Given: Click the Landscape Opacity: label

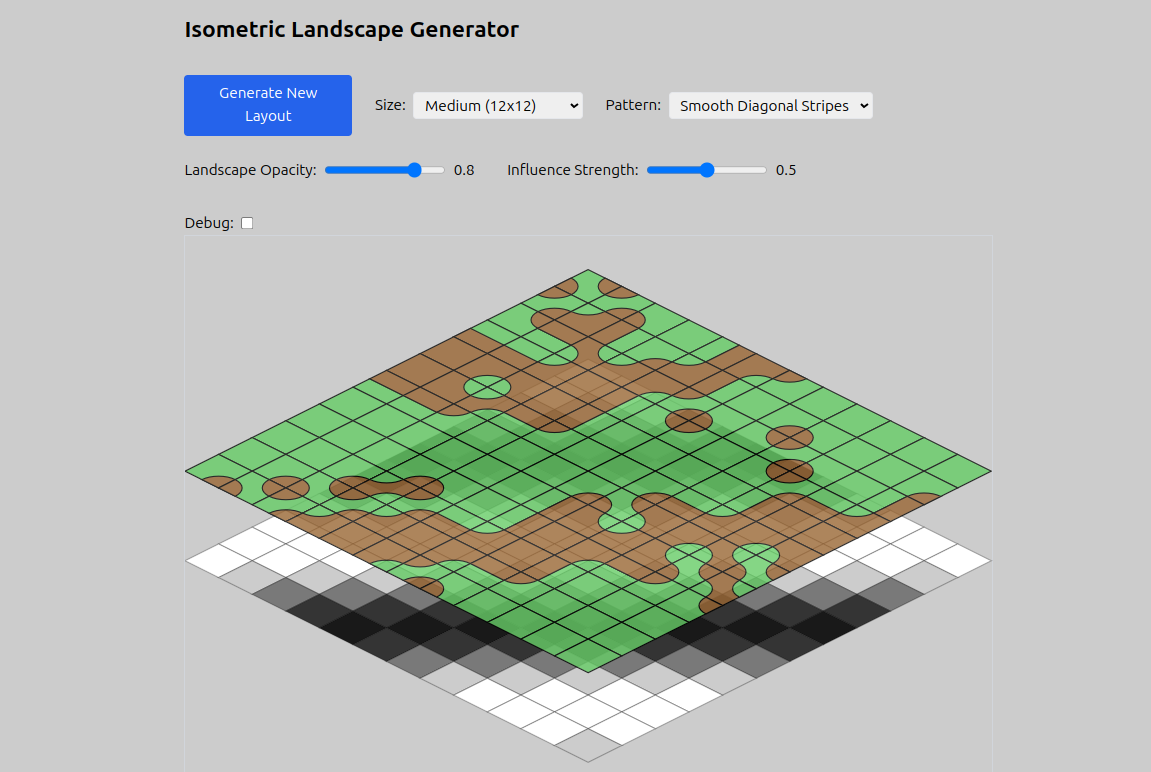Looking at the screenshot, I should (x=250, y=170).
